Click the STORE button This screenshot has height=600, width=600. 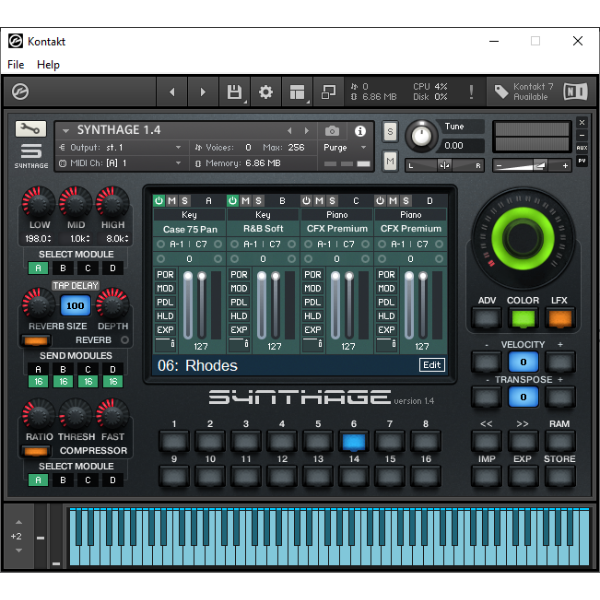coord(559,476)
